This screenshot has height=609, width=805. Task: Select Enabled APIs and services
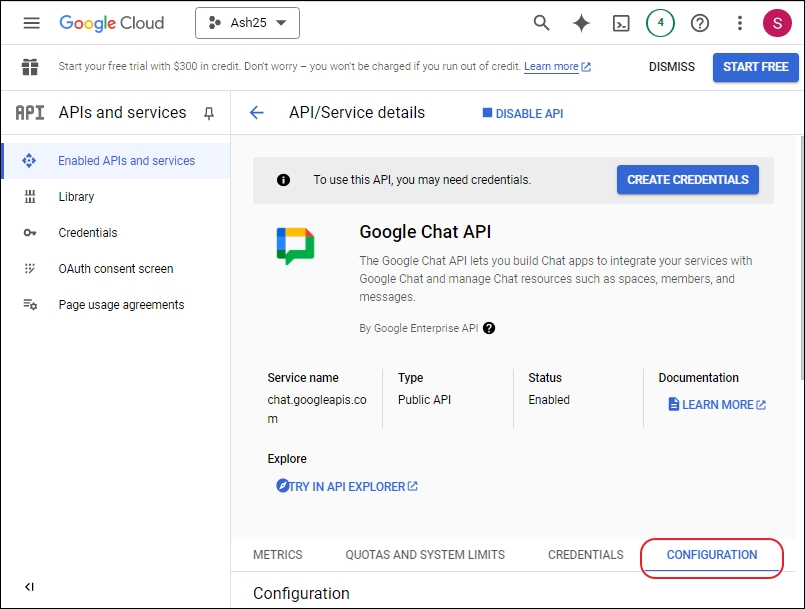[x=117, y=161]
